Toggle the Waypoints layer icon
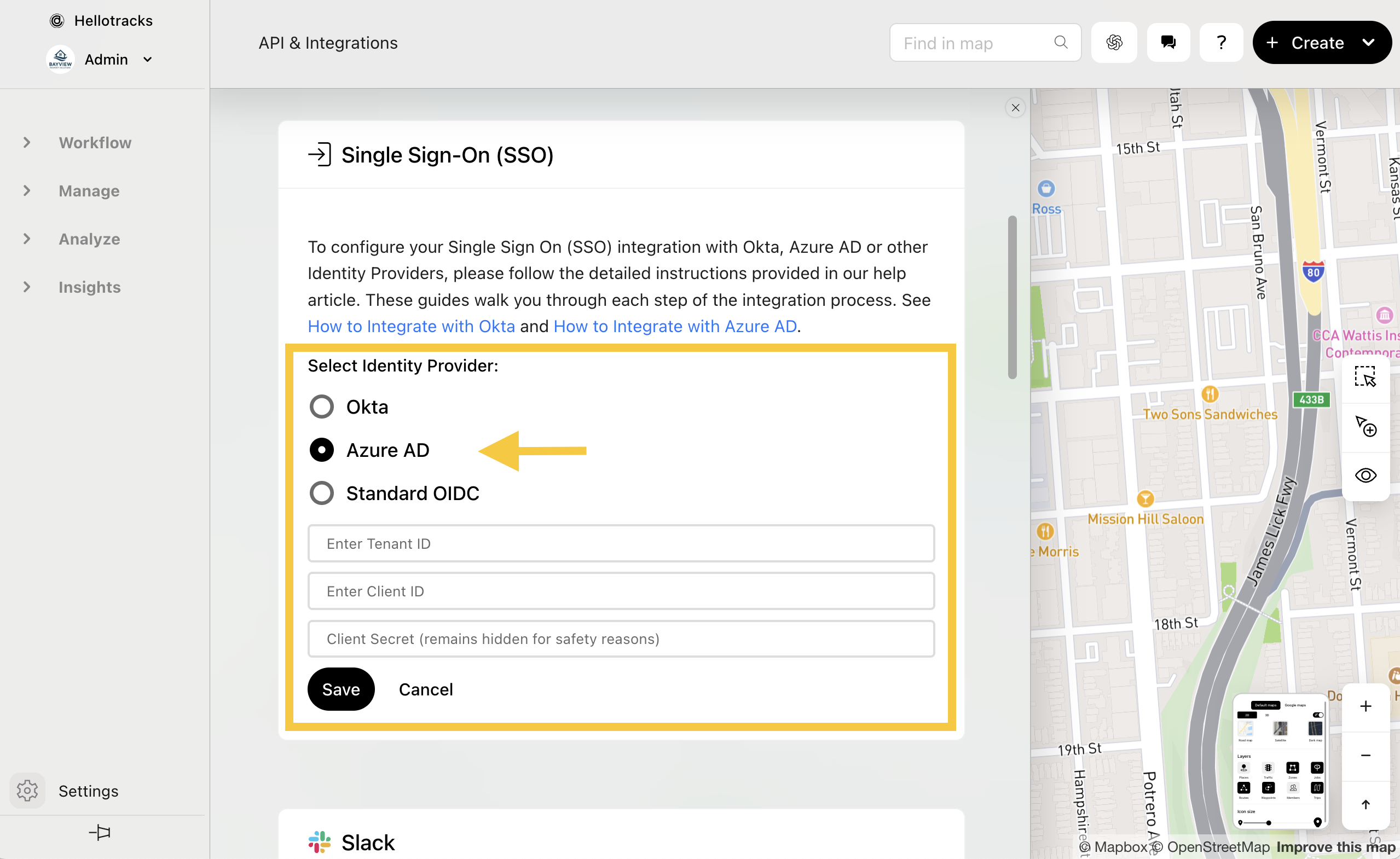 [x=1269, y=788]
